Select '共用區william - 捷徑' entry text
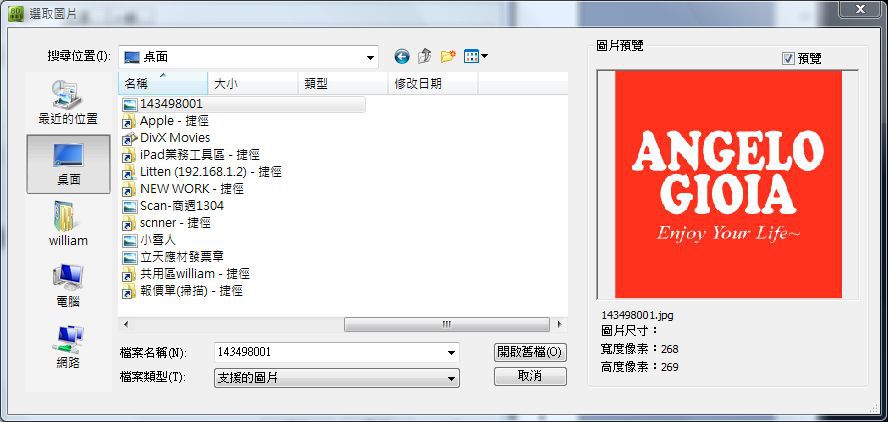 pos(195,274)
